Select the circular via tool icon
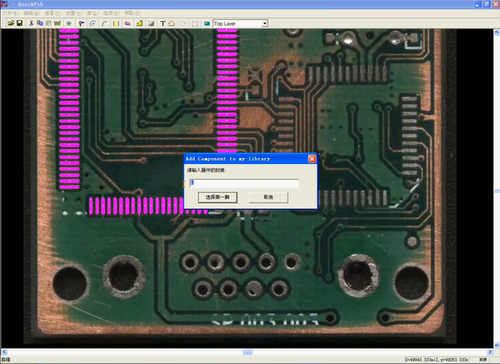This screenshot has height=364, width=500. (x=93, y=23)
